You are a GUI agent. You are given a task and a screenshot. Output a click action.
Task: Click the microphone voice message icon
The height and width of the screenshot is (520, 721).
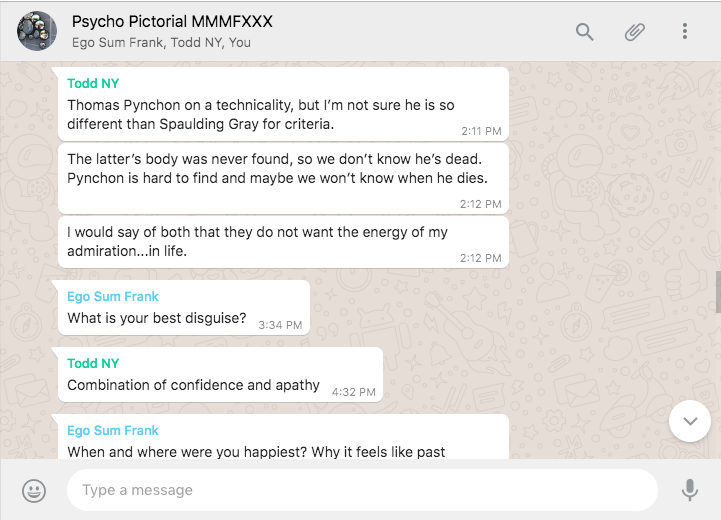point(689,490)
